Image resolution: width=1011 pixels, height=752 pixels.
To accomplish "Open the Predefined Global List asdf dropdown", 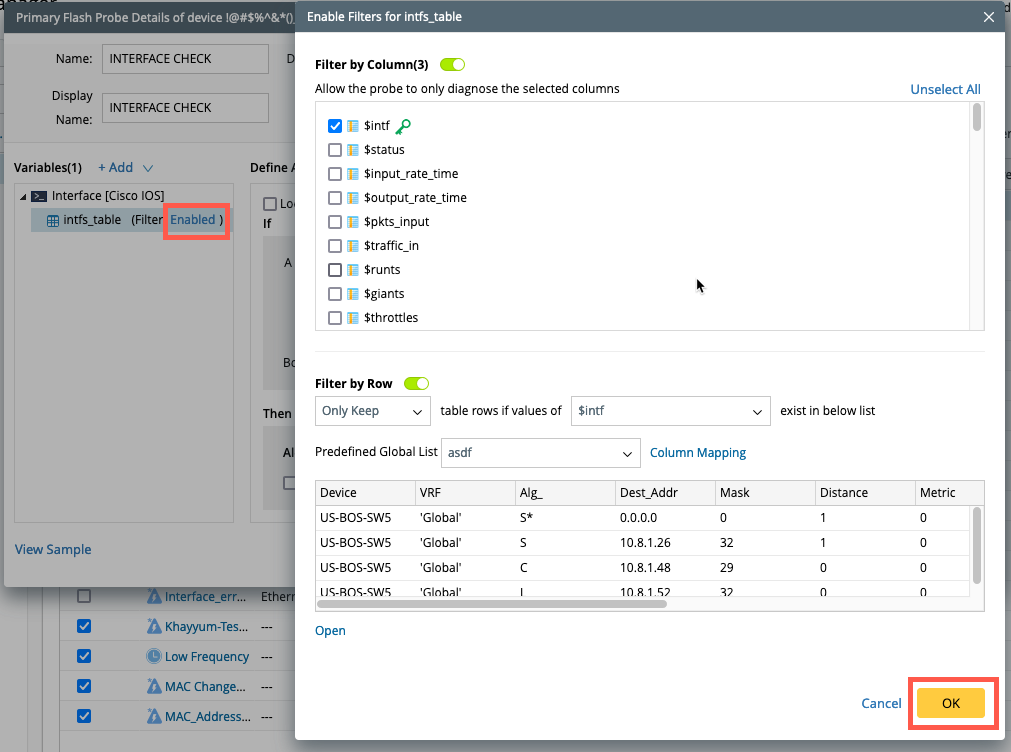I will click(540, 453).
